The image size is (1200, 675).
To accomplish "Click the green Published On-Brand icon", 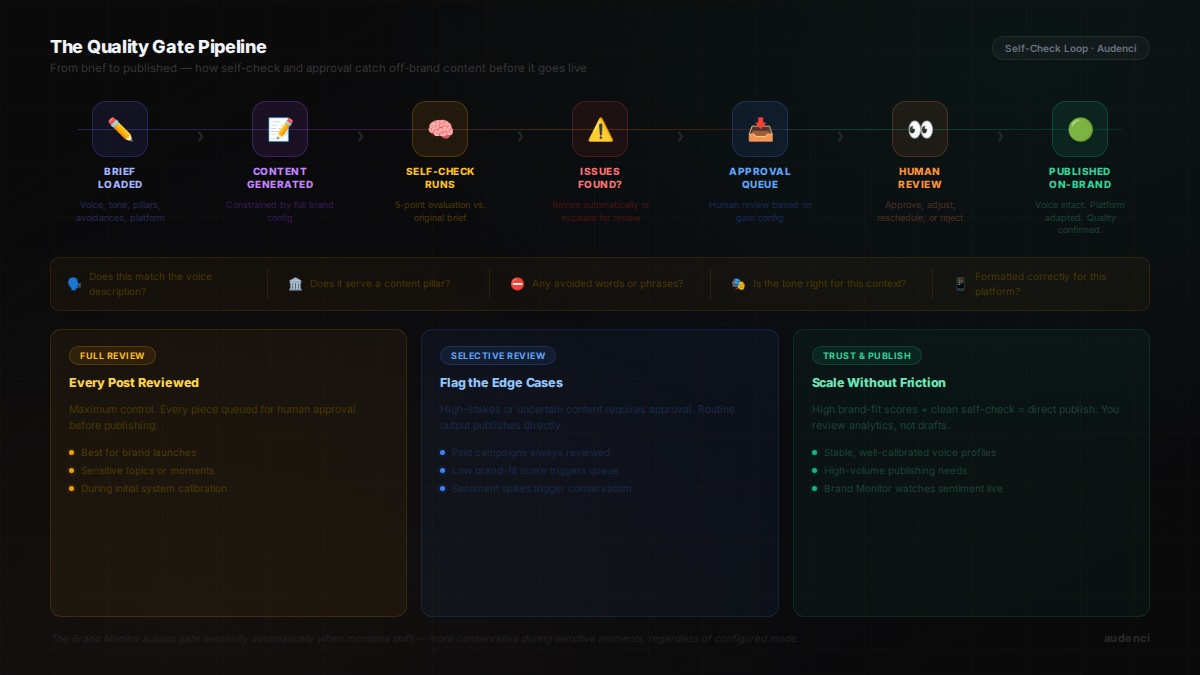I will pos(1080,129).
